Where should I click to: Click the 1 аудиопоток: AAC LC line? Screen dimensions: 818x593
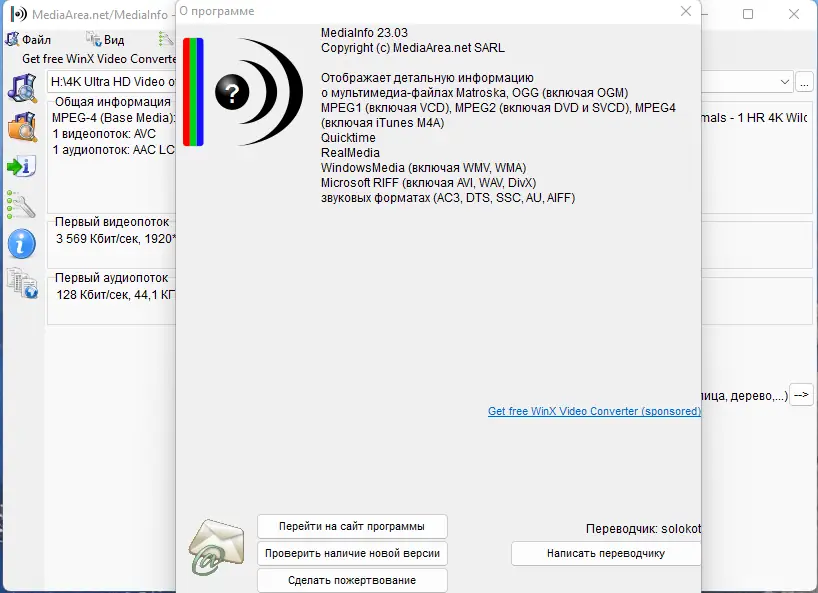pos(113,150)
